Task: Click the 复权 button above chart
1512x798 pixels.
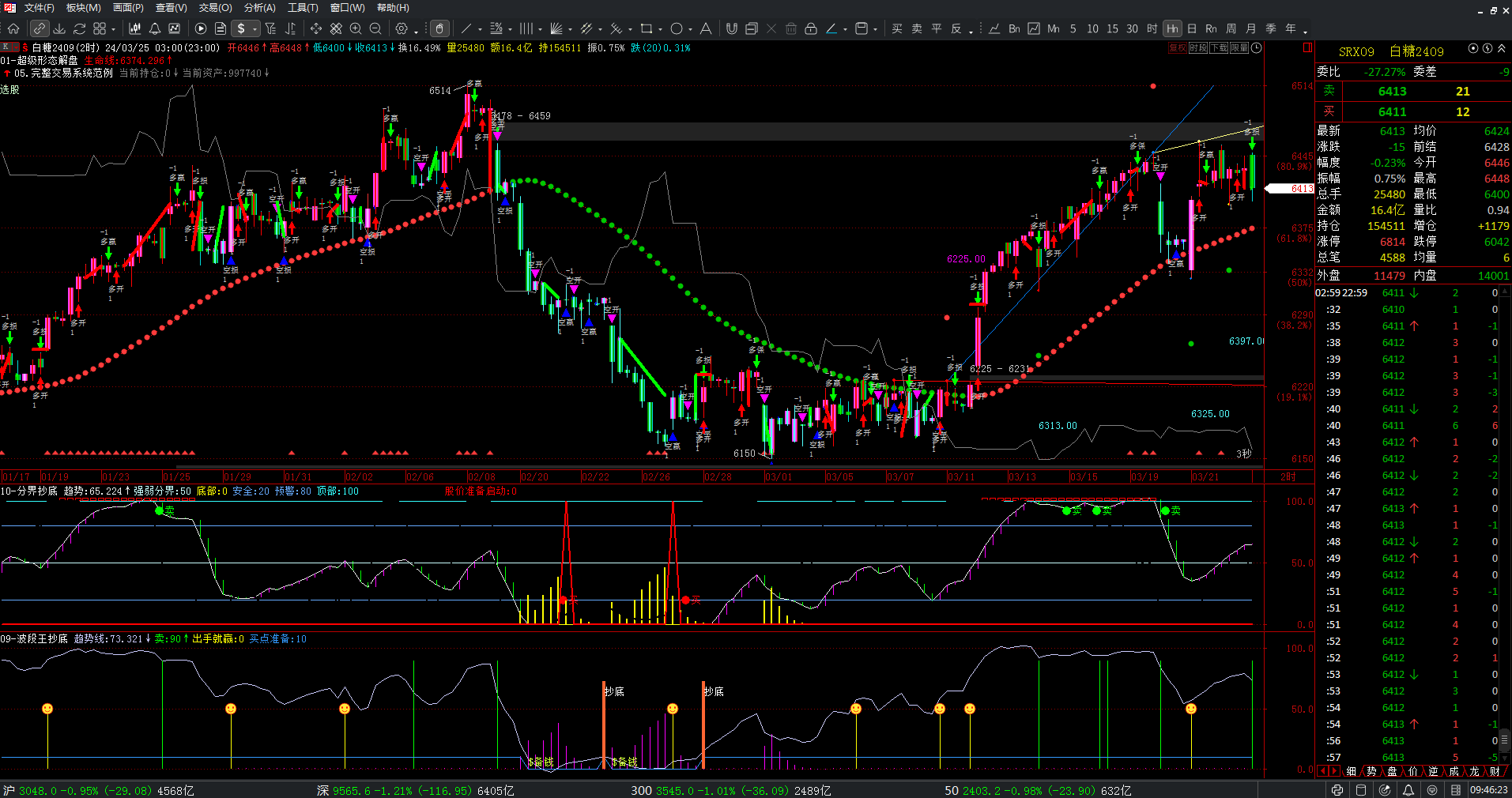Action: pyautogui.click(x=1178, y=48)
